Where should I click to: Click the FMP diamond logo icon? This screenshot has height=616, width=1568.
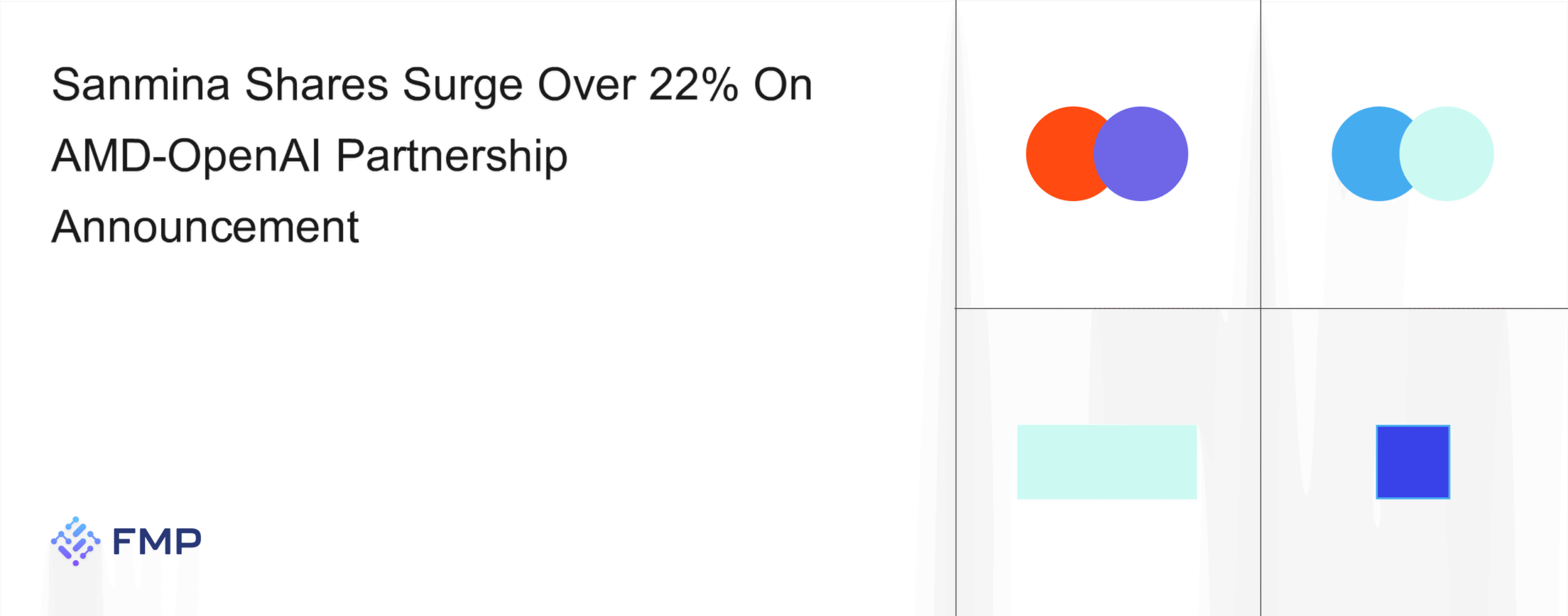(75, 541)
